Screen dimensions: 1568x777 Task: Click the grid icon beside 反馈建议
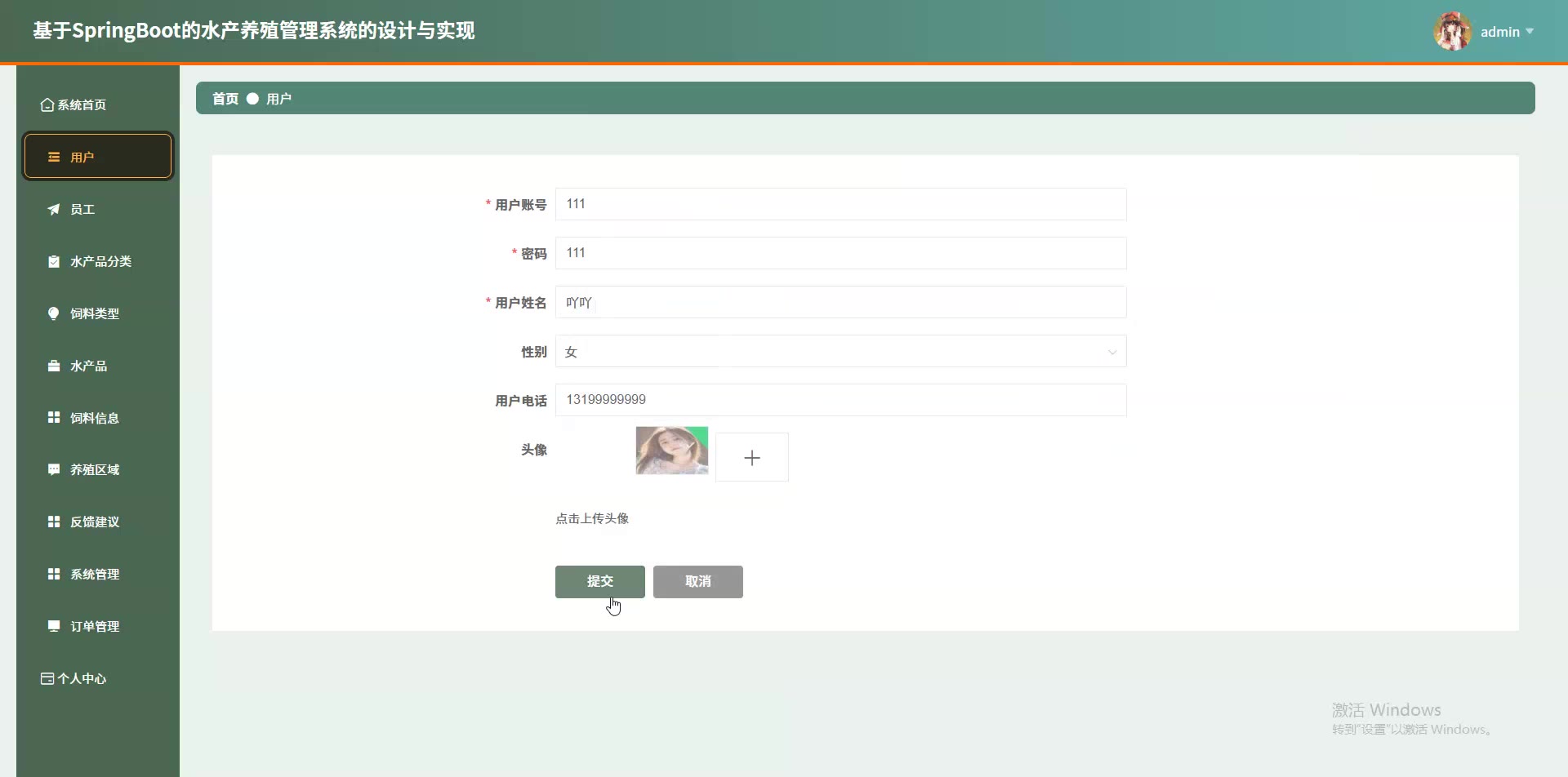tap(54, 522)
